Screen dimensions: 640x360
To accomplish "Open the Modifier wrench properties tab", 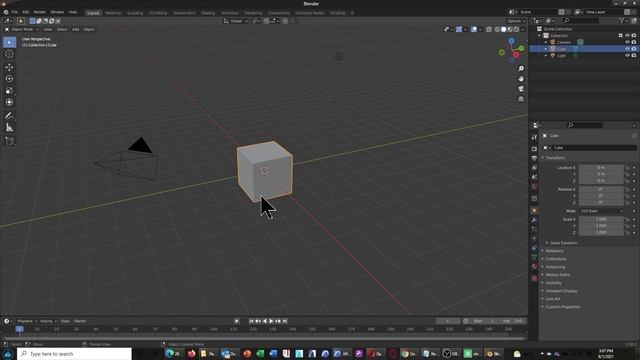I will 534,220.
